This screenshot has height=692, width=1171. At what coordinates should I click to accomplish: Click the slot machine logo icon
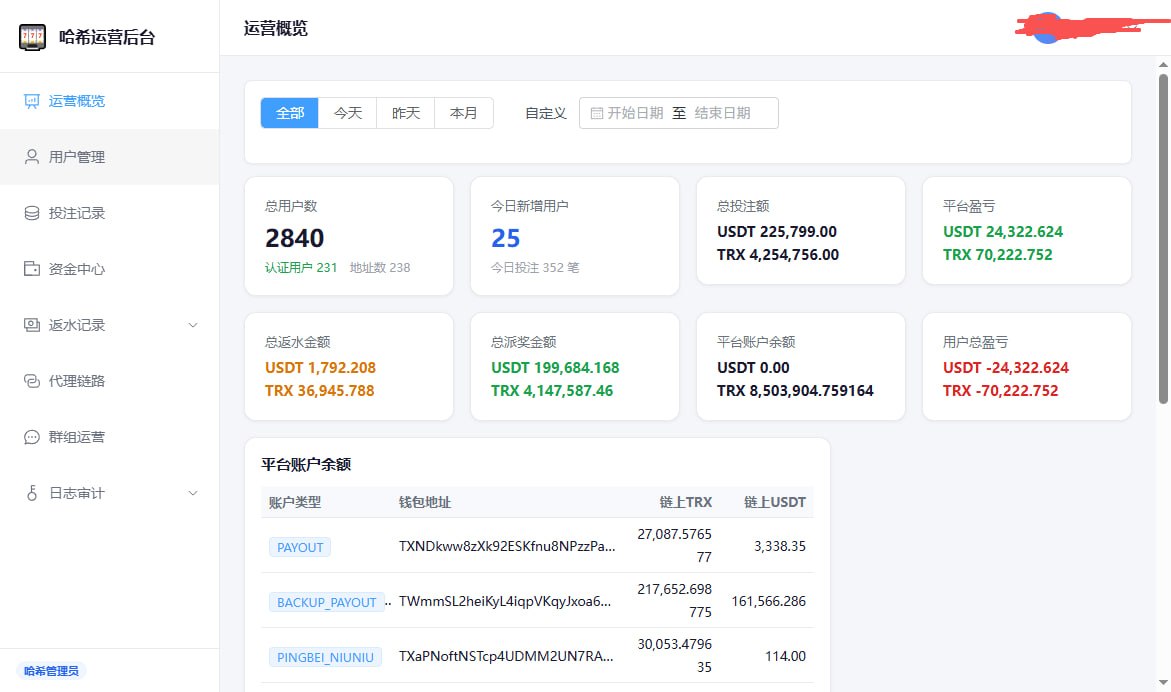point(32,37)
